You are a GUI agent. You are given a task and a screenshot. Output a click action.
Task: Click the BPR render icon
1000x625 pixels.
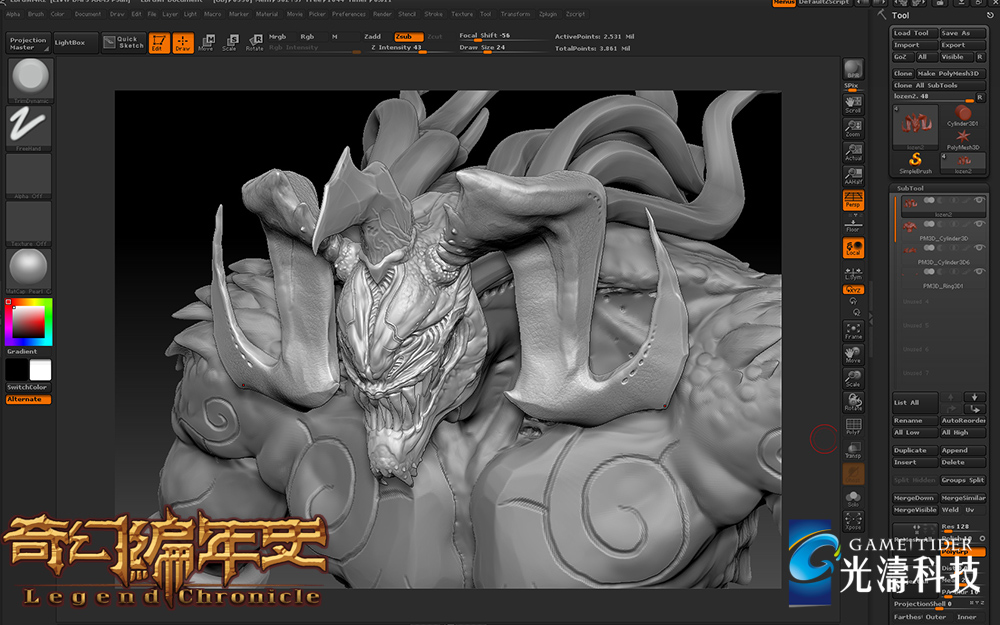[853, 69]
